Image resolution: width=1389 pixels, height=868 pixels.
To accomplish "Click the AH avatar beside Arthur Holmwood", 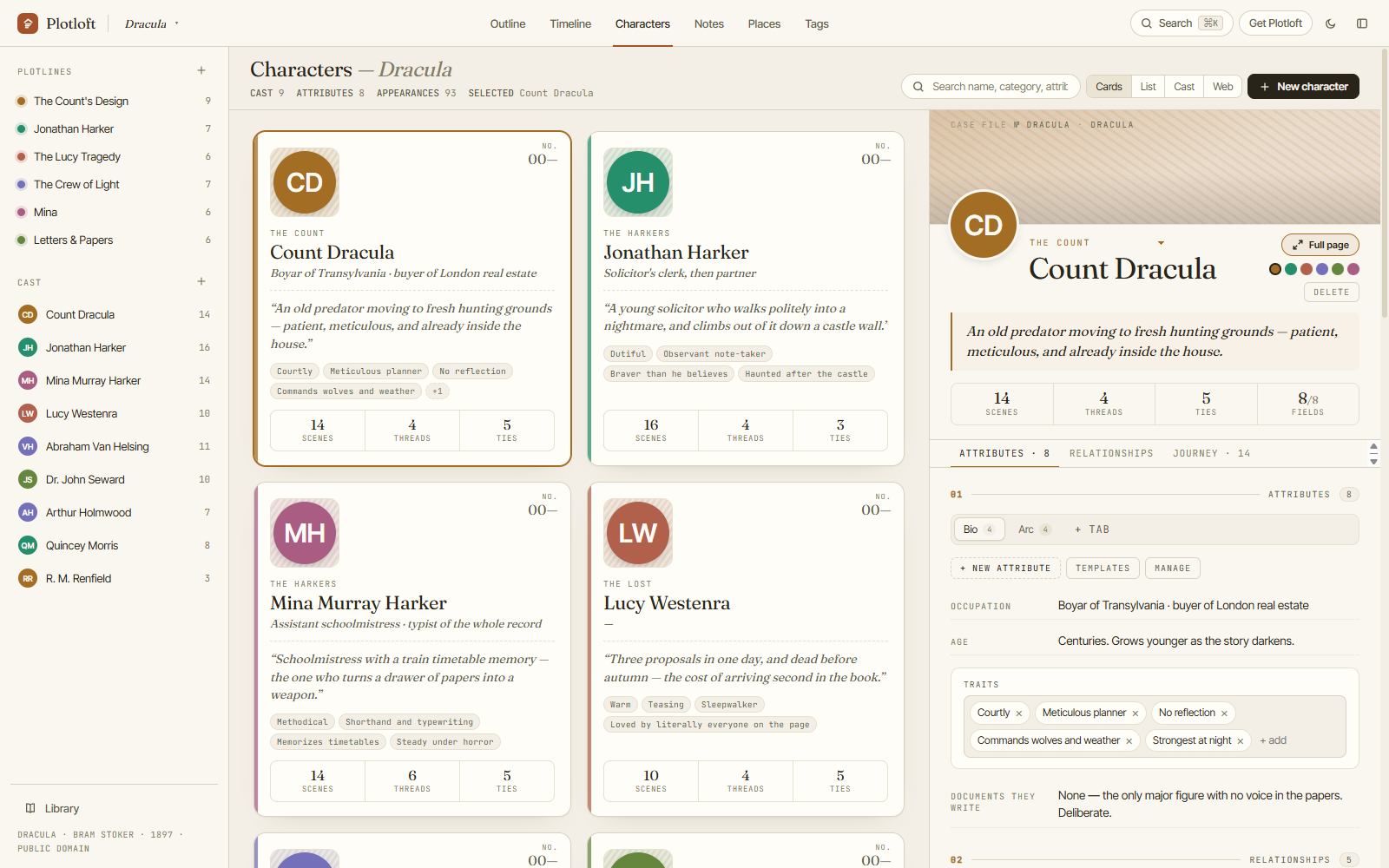I will (28, 512).
